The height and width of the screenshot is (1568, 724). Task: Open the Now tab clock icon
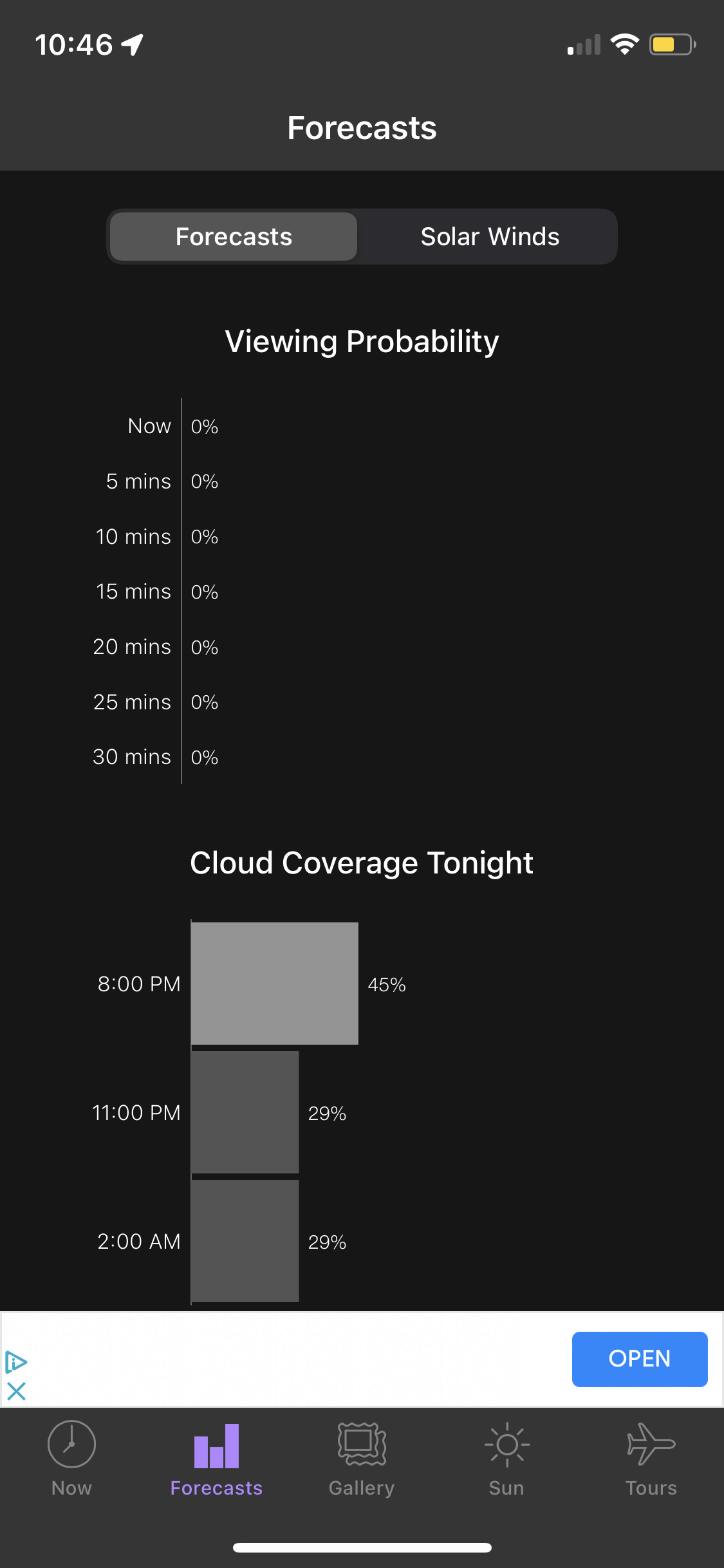tap(71, 1444)
